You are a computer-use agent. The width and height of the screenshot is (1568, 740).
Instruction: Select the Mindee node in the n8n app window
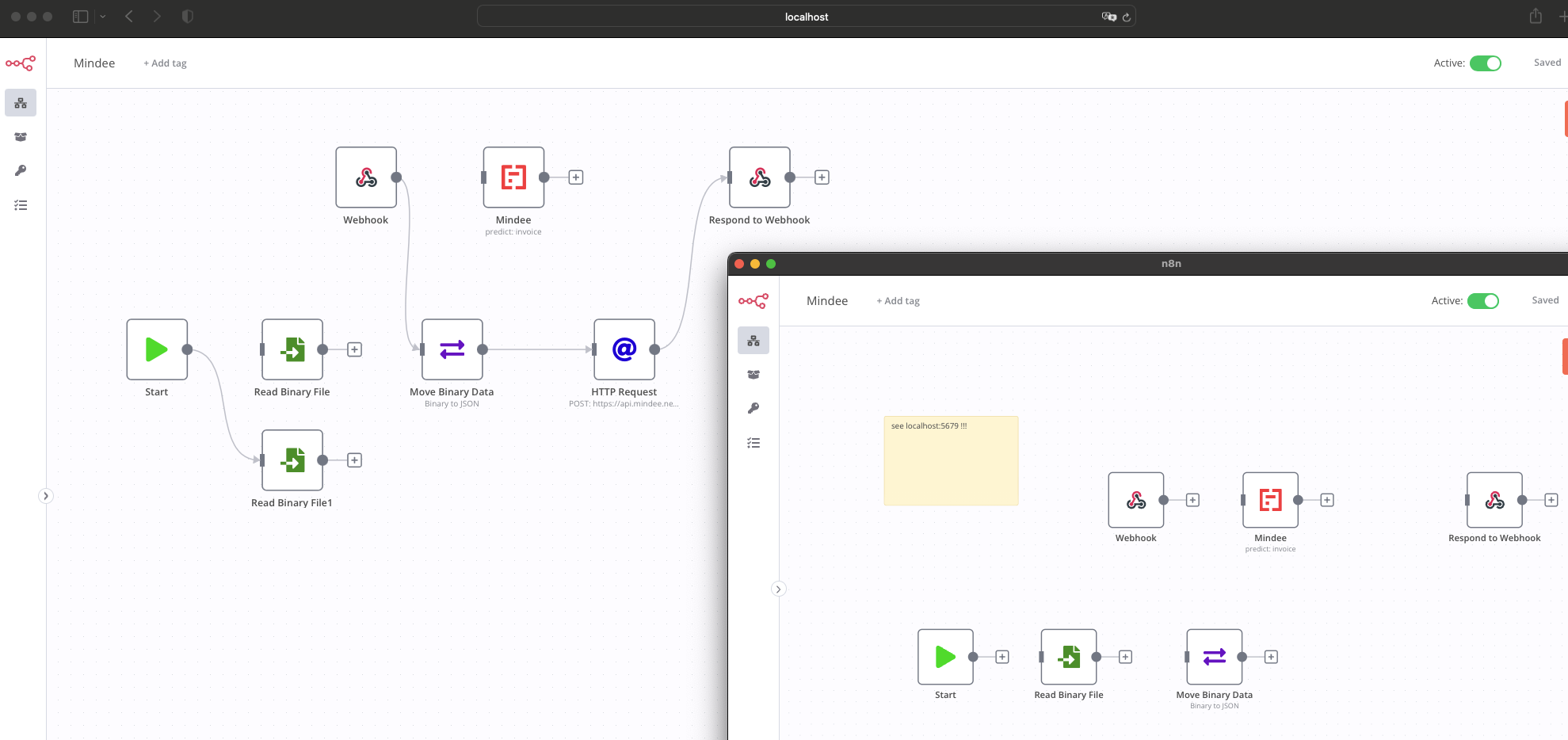[x=1271, y=500]
